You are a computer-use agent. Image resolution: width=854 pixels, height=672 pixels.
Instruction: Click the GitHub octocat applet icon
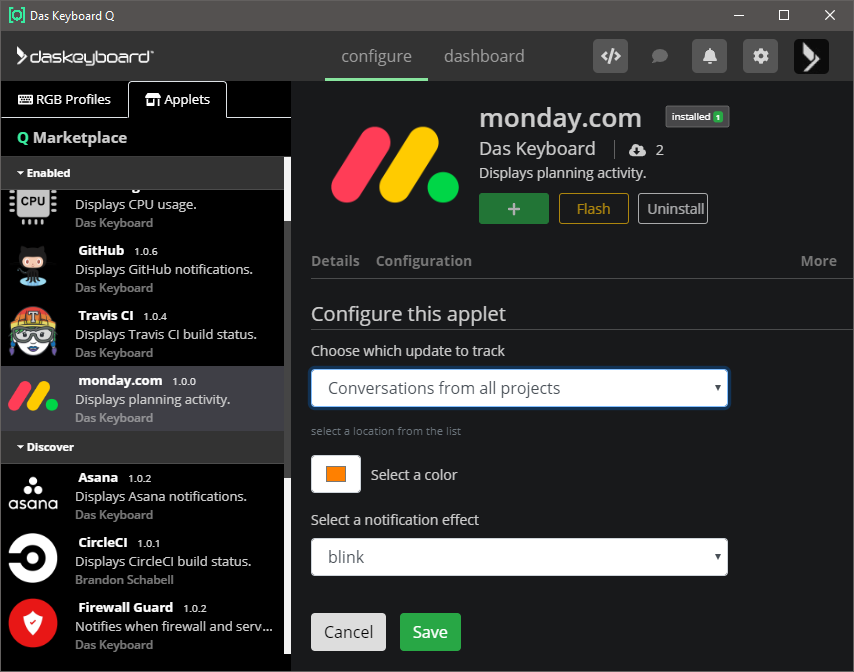pos(33,266)
